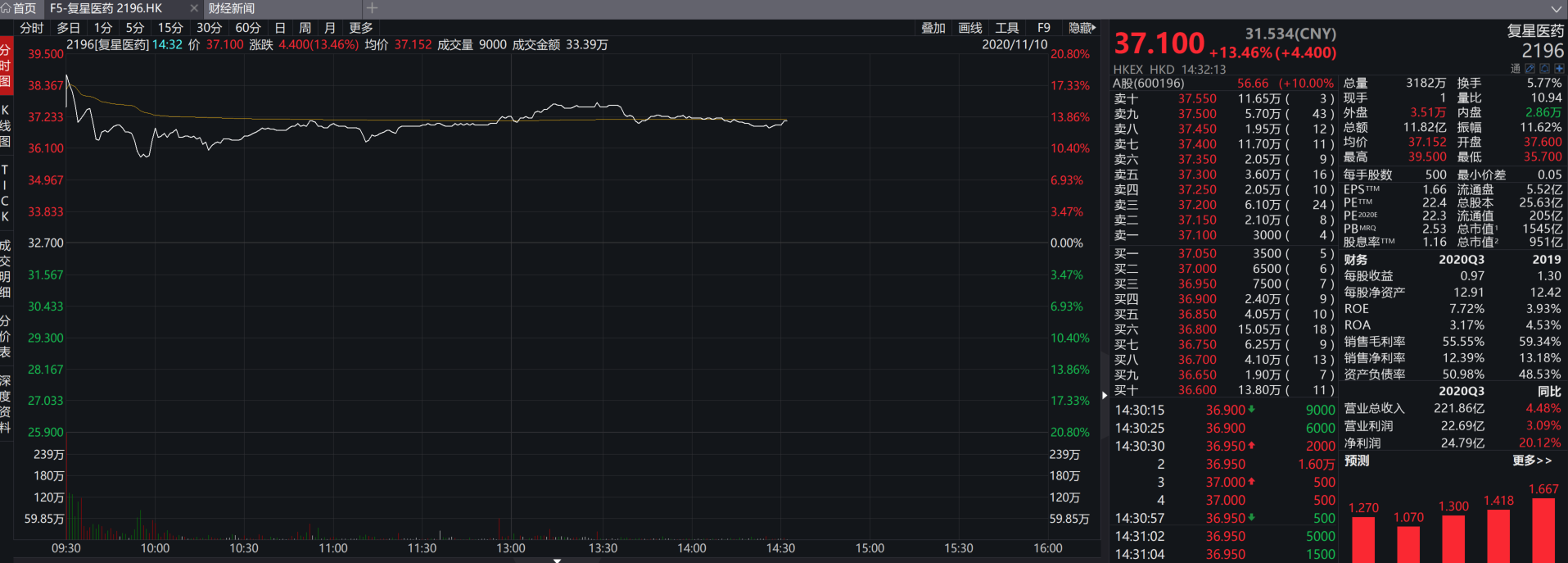
Task: Click the pencil edit icon under stock code 2196
Action: pyautogui.click(x=1530, y=69)
